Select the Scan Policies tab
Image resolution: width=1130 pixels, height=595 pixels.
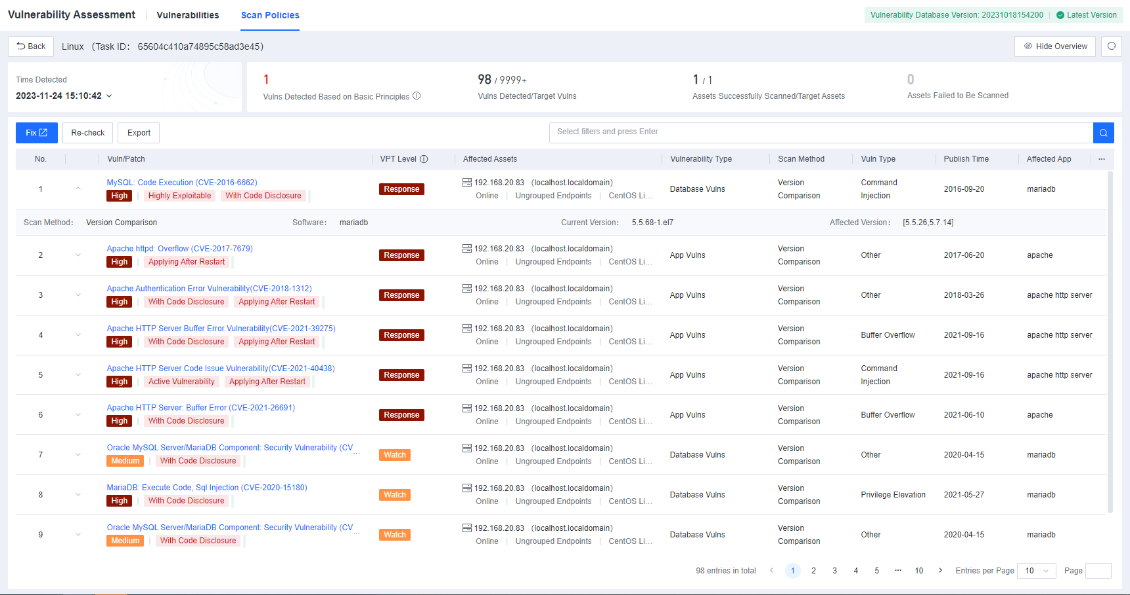click(270, 15)
